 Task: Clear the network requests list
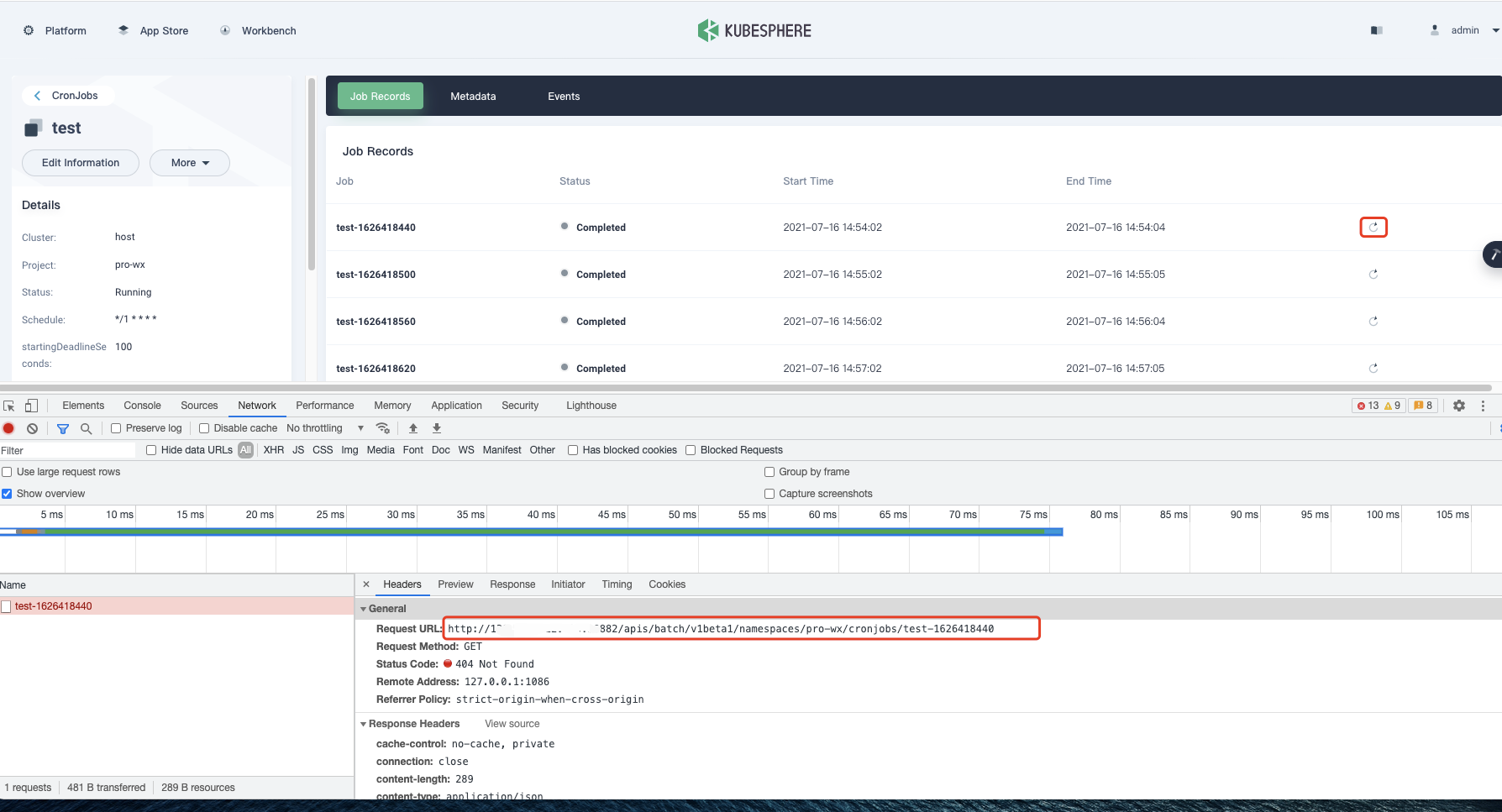32,428
